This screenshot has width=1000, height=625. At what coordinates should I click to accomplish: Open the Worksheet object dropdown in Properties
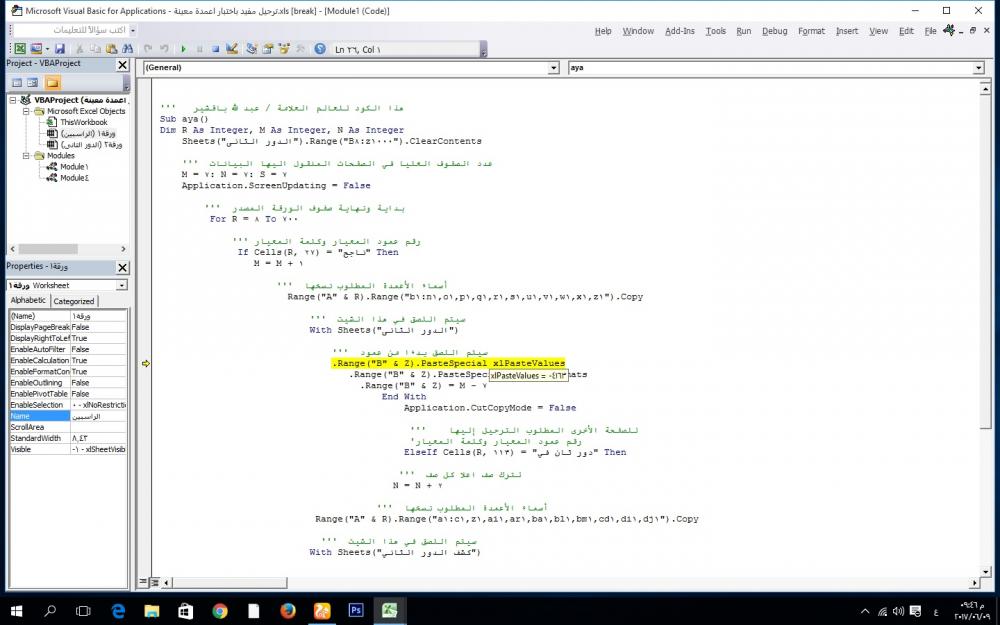pos(121,285)
